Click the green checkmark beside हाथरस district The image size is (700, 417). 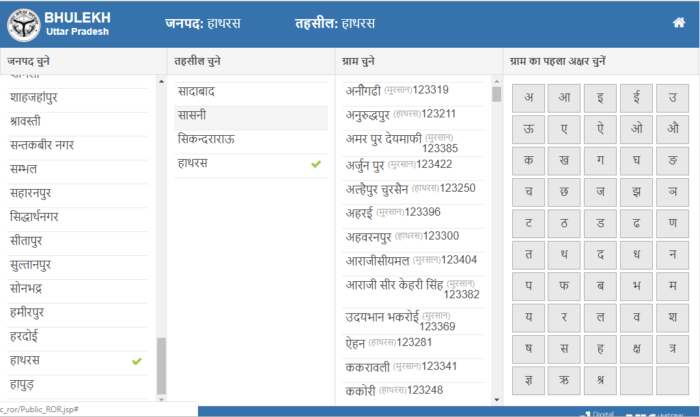tap(137, 361)
